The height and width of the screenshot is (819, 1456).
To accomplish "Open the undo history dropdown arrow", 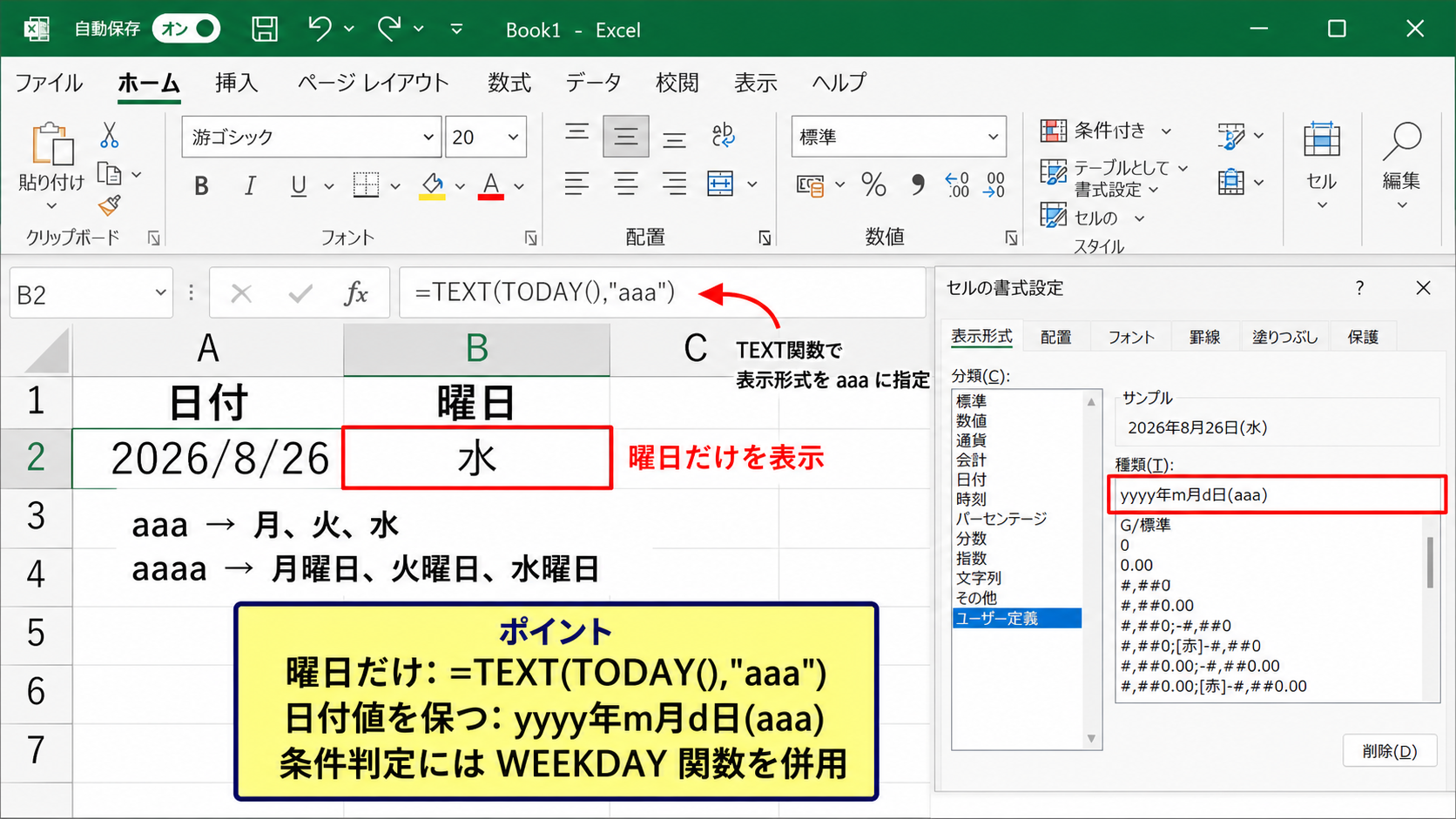I will [349, 29].
